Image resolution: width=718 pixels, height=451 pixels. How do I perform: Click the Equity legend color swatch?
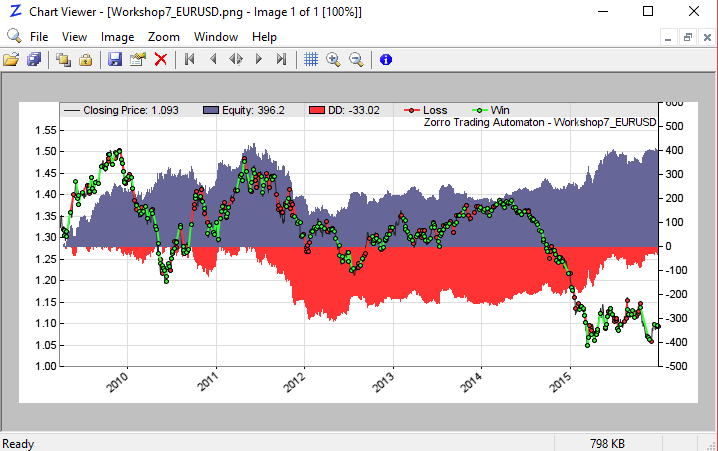(x=216, y=110)
